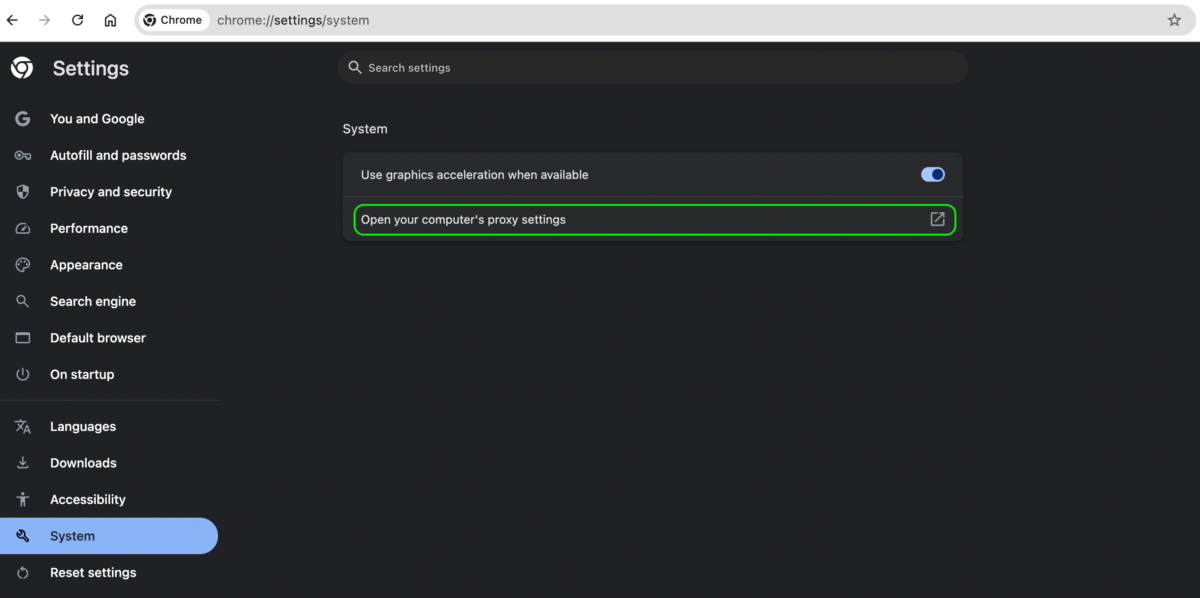This screenshot has height=598, width=1200.
Task: Toggle graphics acceleration switch off
Action: (x=932, y=174)
